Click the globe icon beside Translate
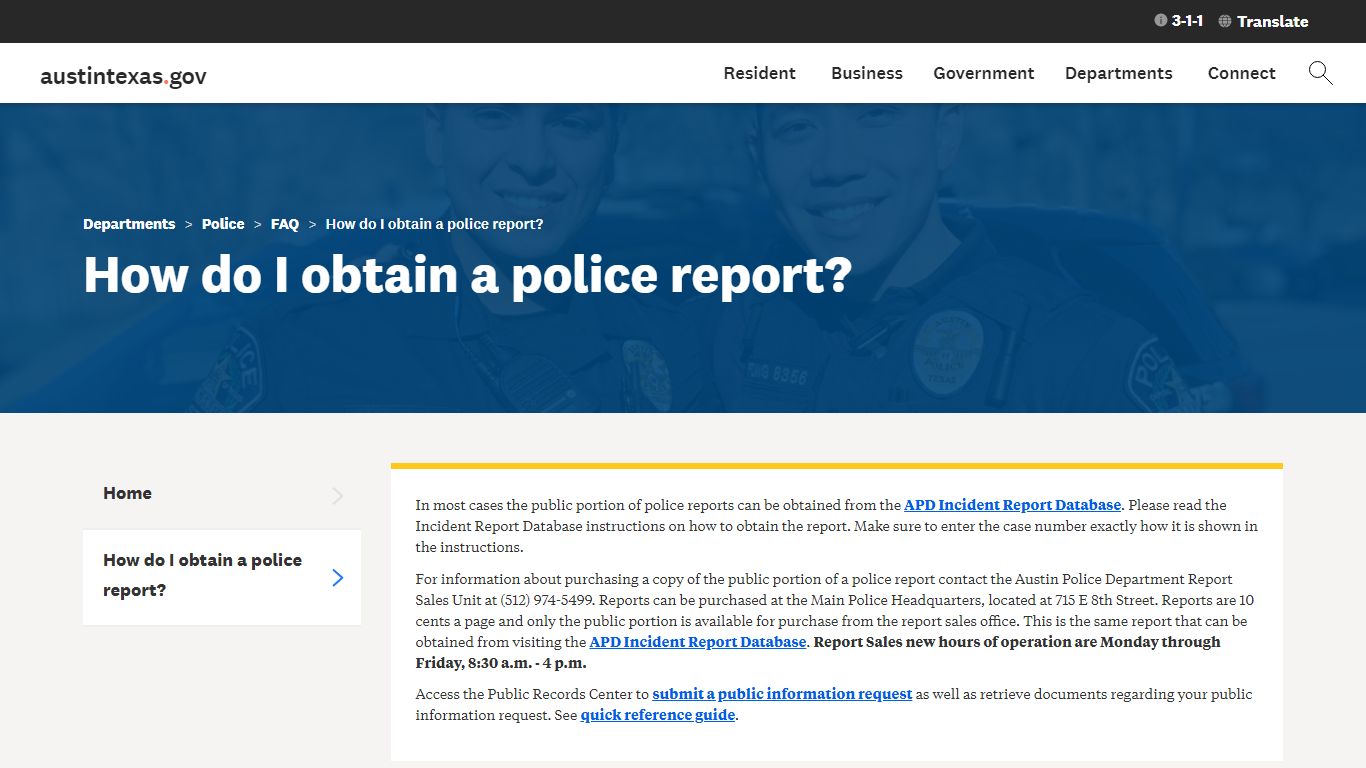 pos(1225,21)
